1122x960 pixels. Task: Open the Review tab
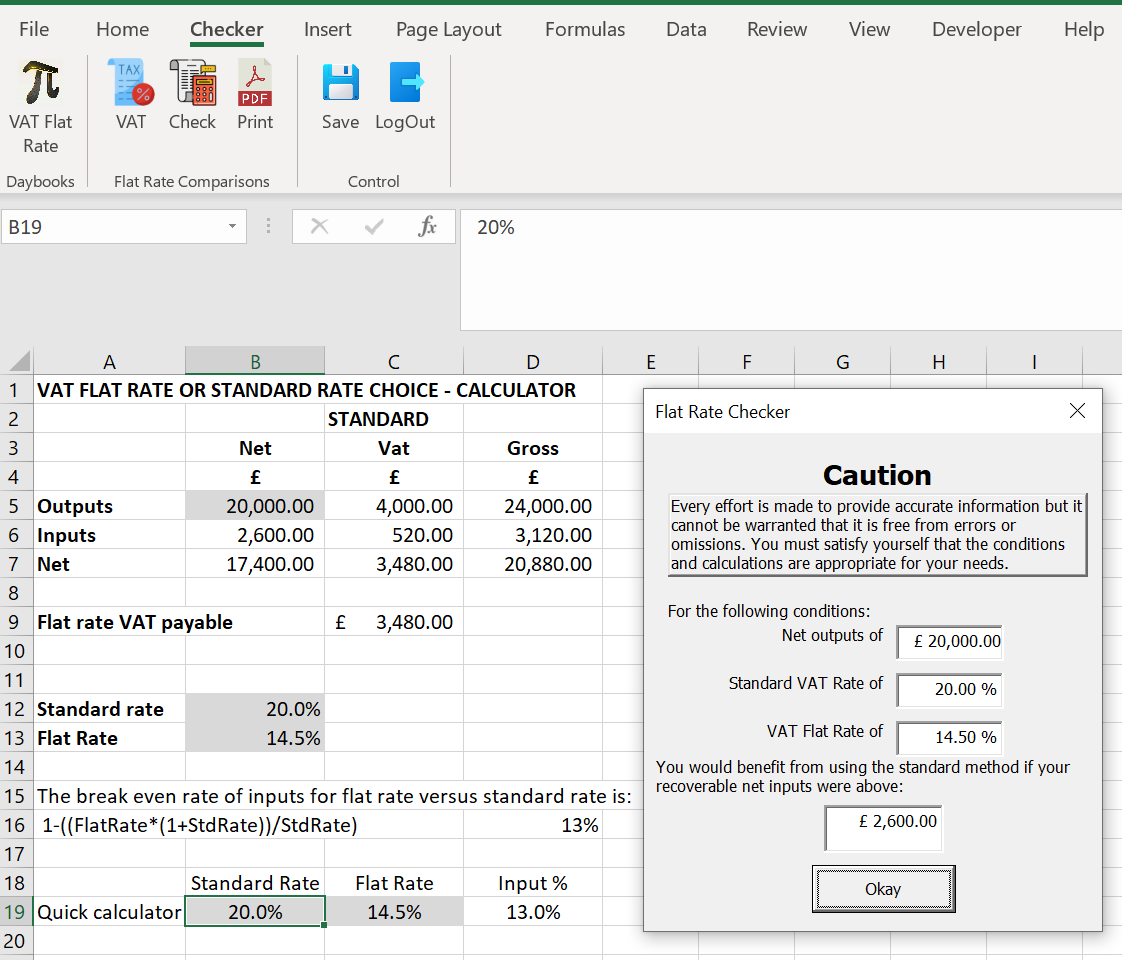777,29
